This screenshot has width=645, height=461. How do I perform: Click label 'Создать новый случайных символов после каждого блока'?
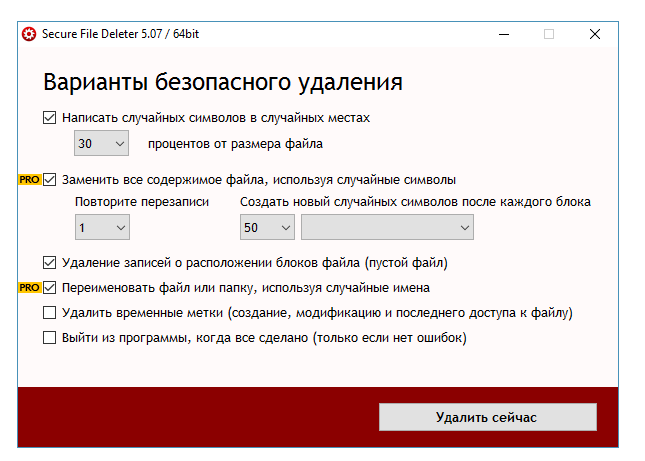pyautogui.click(x=415, y=202)
